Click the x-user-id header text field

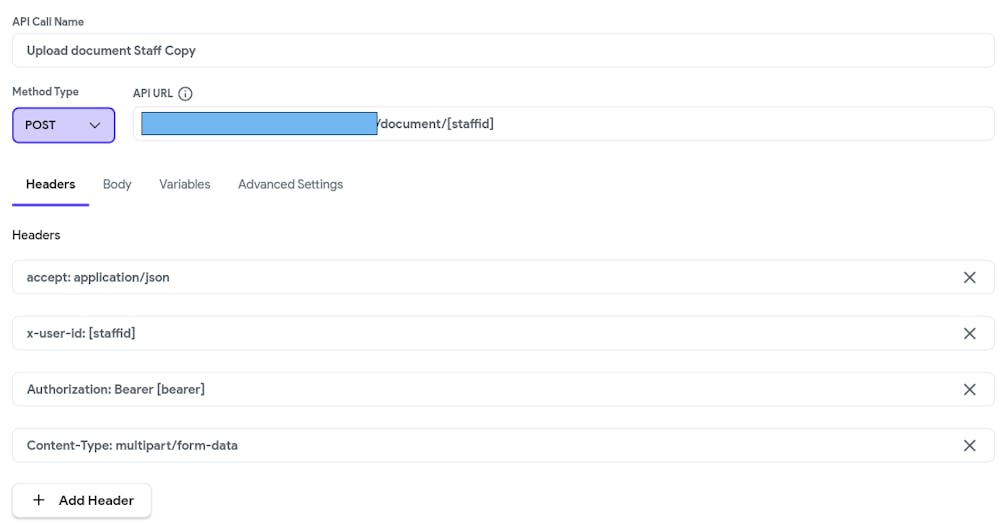point(480,334)
